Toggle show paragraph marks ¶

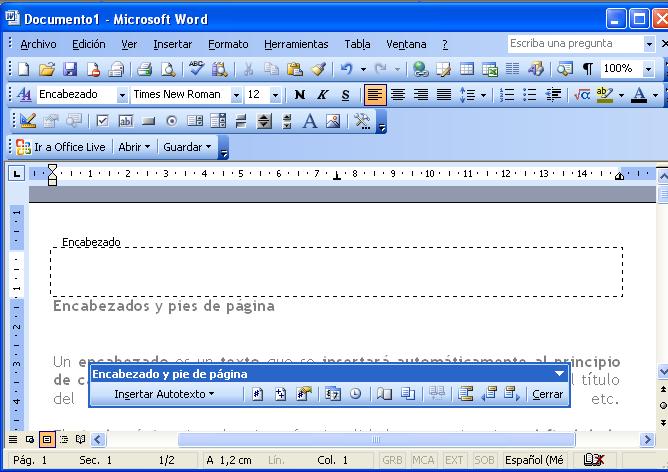tap(588, 69)
